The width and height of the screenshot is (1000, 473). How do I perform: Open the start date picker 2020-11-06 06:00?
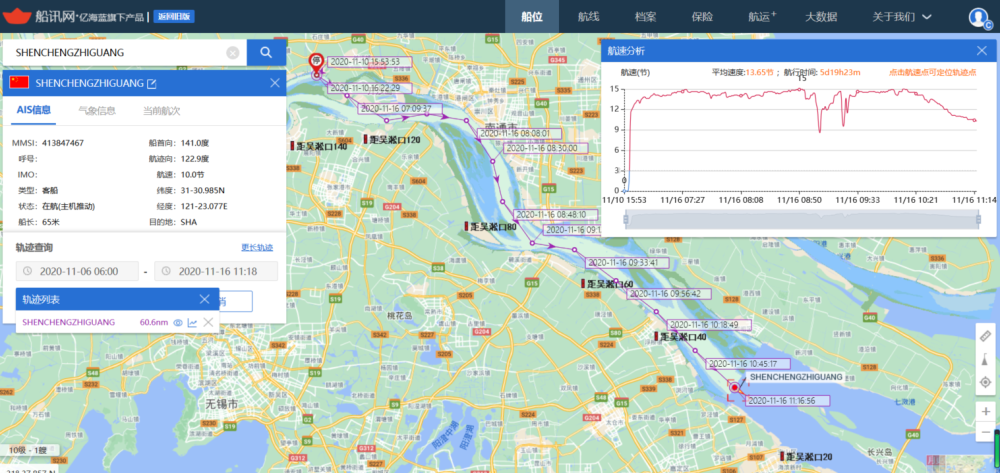tap(76, 271)
